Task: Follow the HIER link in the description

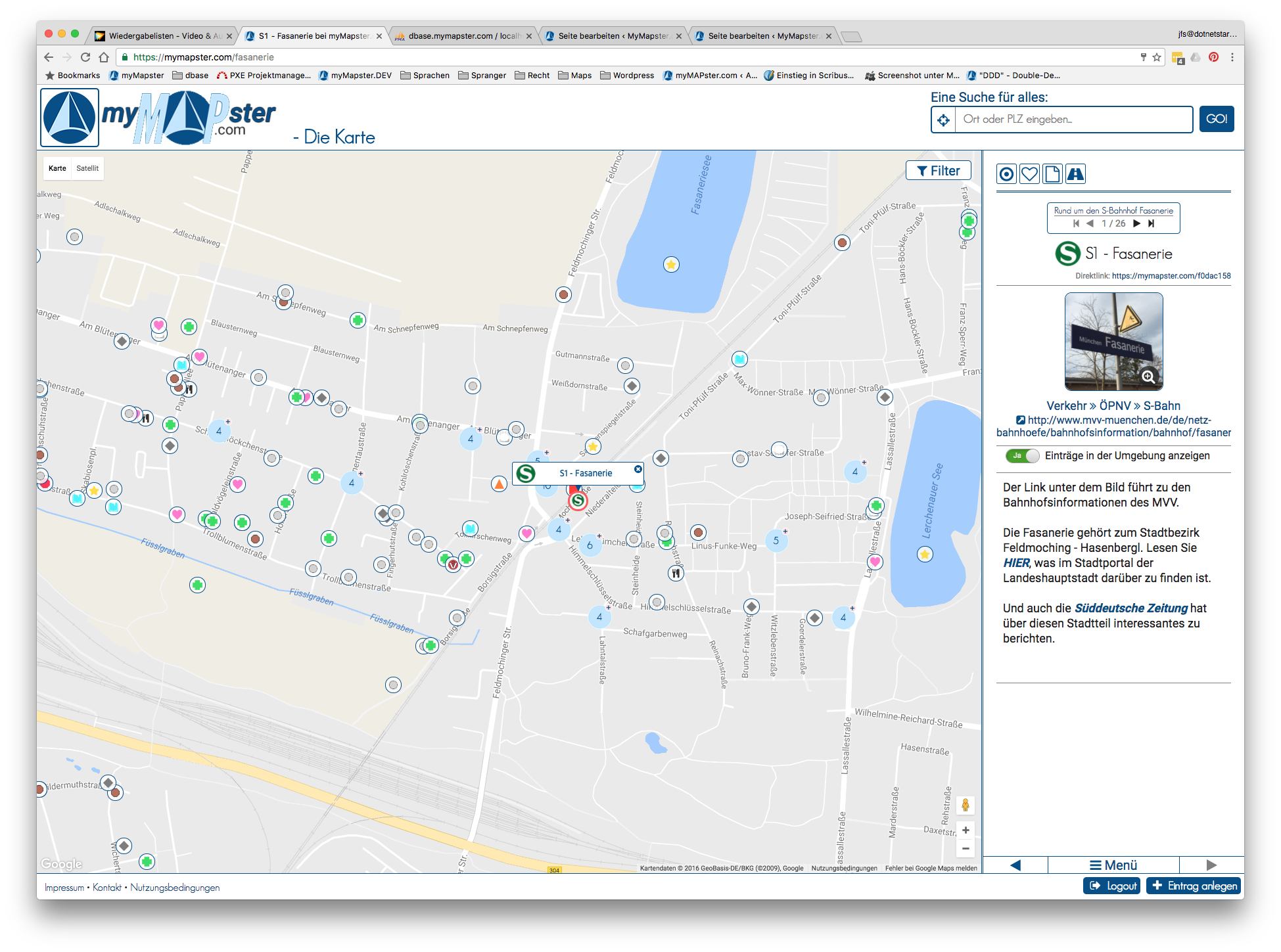Action: point(1015,563)
